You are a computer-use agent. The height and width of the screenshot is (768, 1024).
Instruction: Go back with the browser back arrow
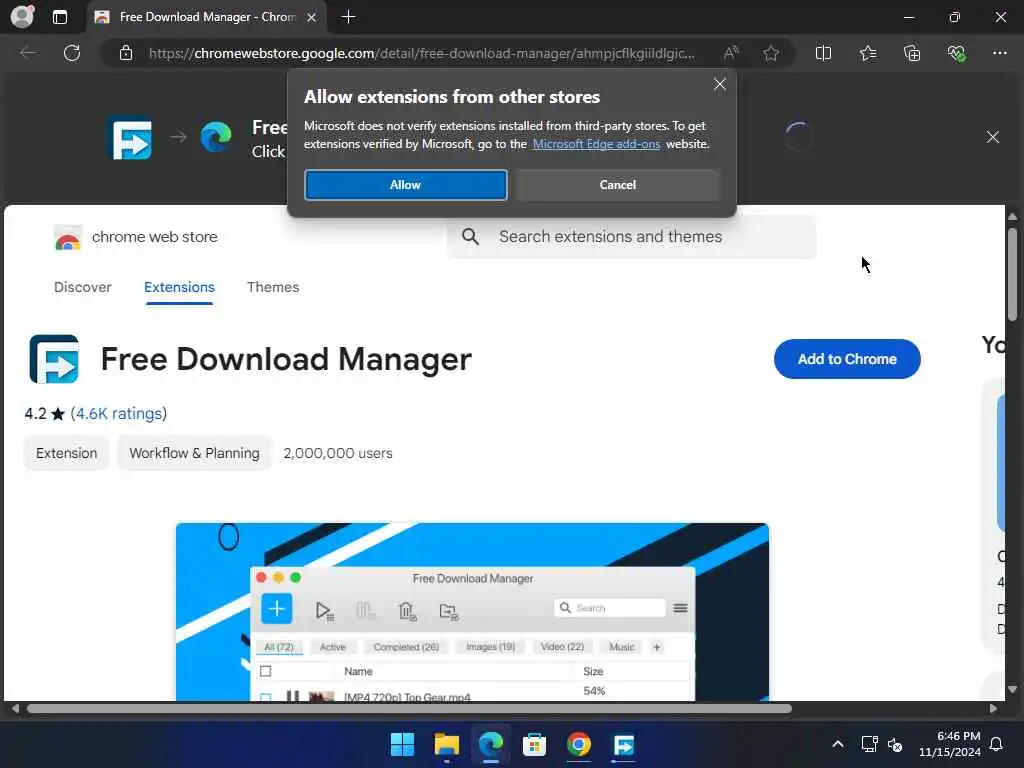tap(28, 53)
